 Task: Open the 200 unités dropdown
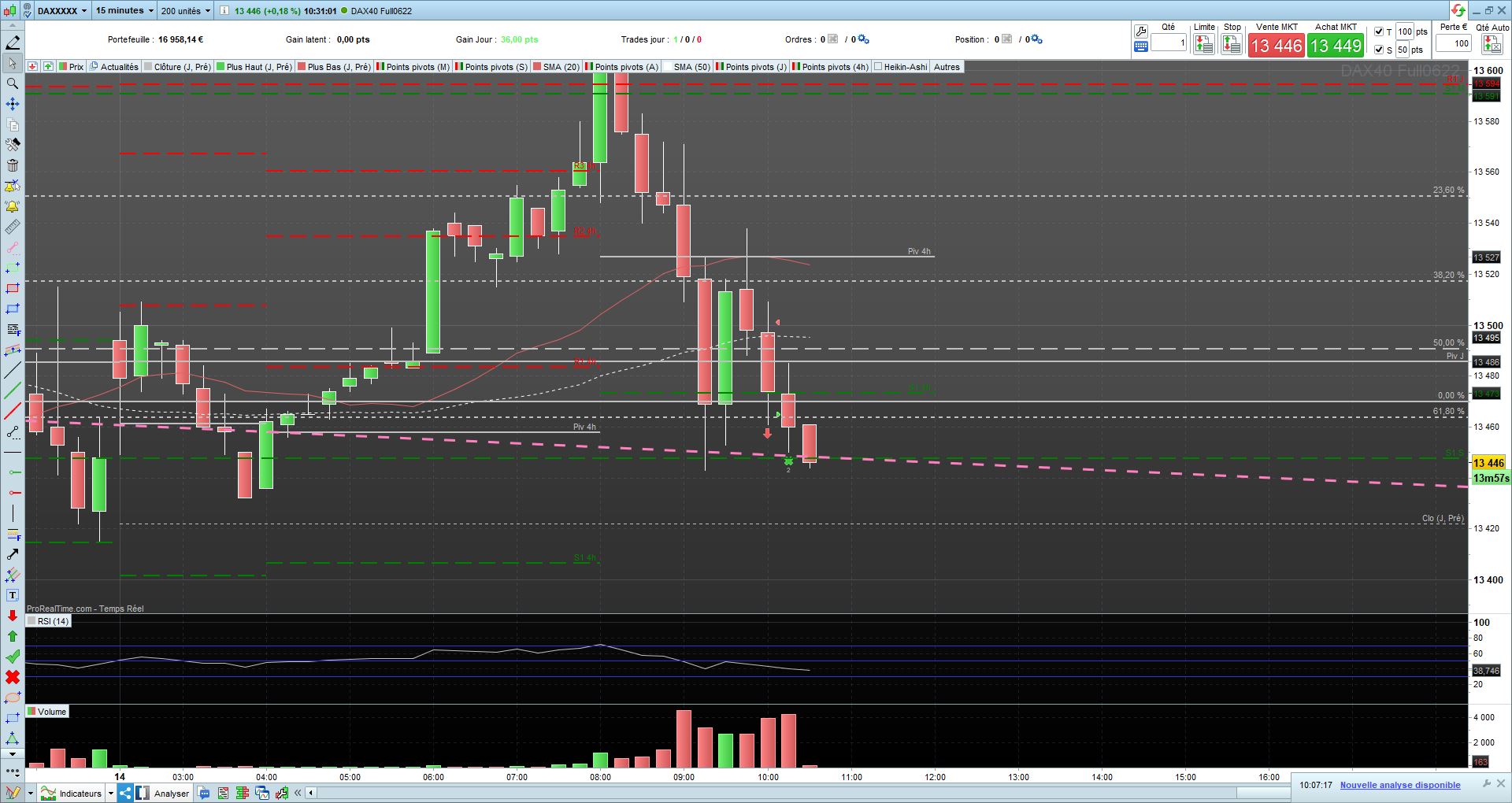click(186, 10)
